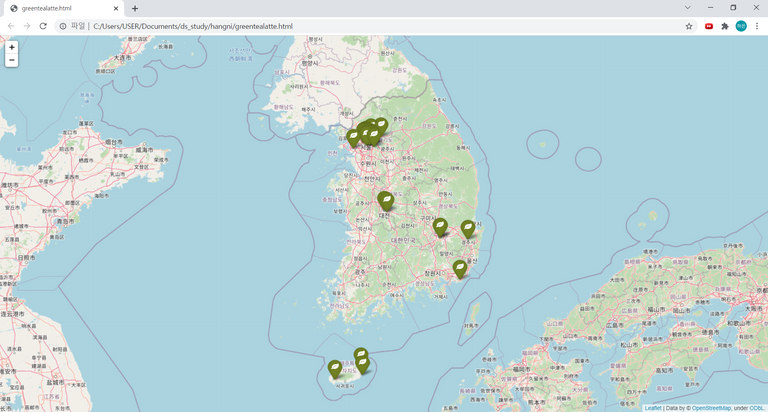Open the OpenStreetMap attribution link
The image size is (768, 412).
(711, 408)
